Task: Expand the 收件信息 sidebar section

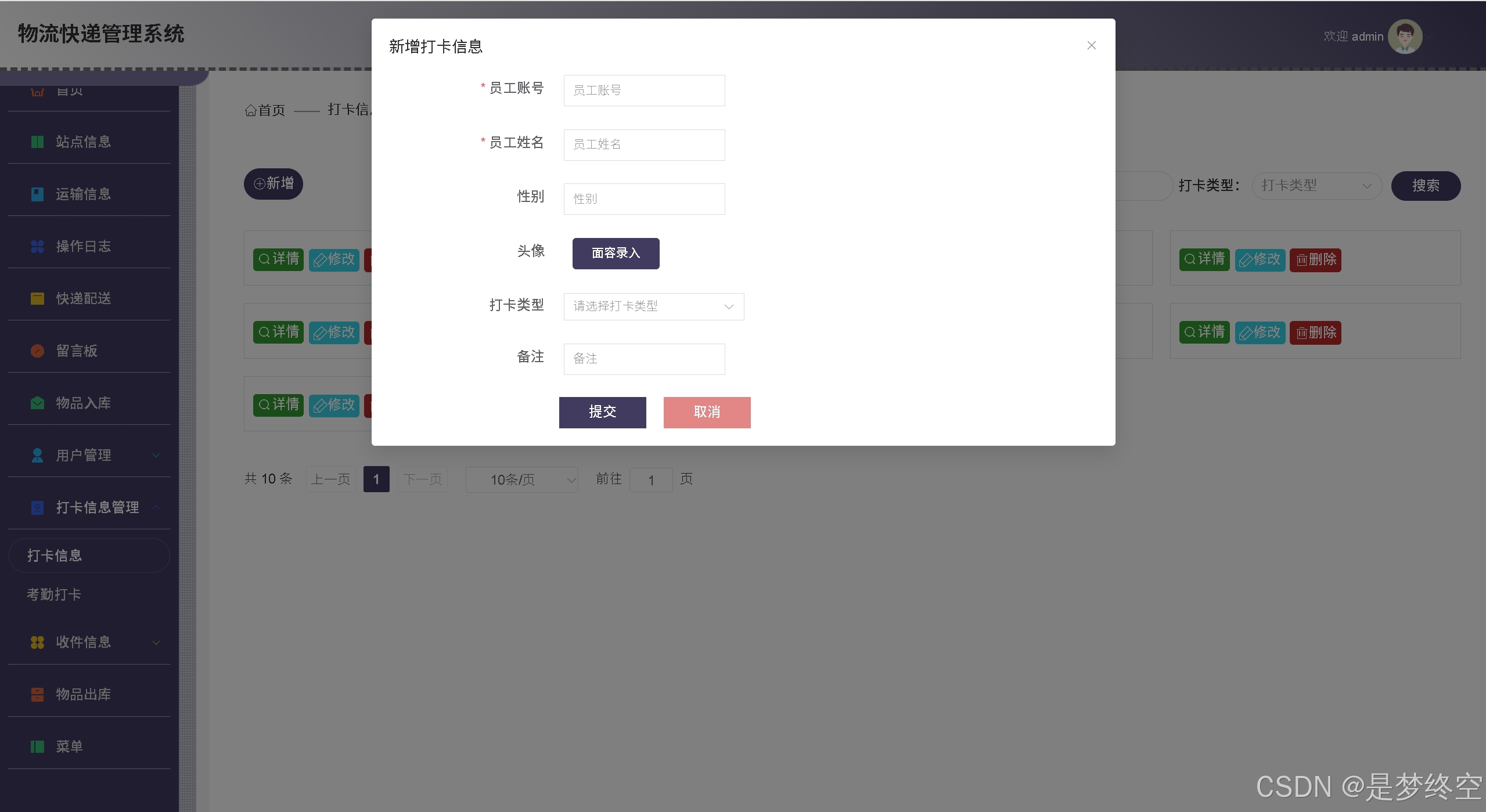Action: coord(155,643)
